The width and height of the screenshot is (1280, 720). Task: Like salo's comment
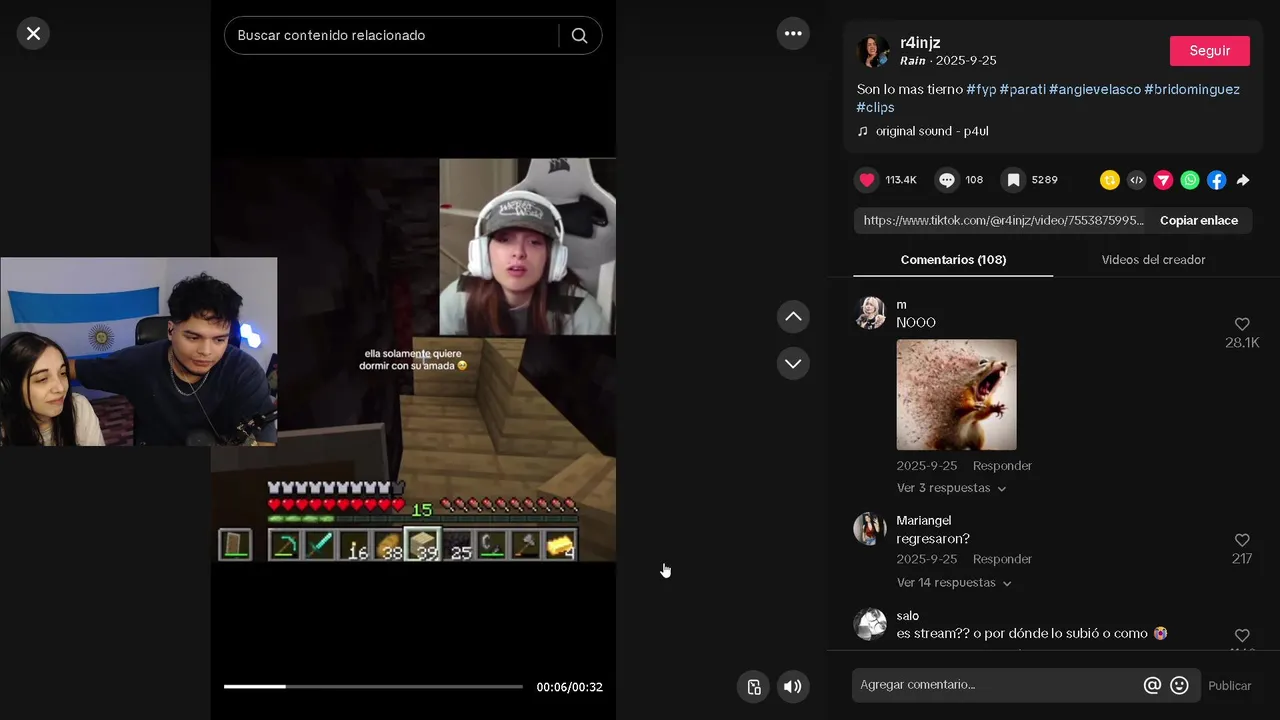(1242, 636)
